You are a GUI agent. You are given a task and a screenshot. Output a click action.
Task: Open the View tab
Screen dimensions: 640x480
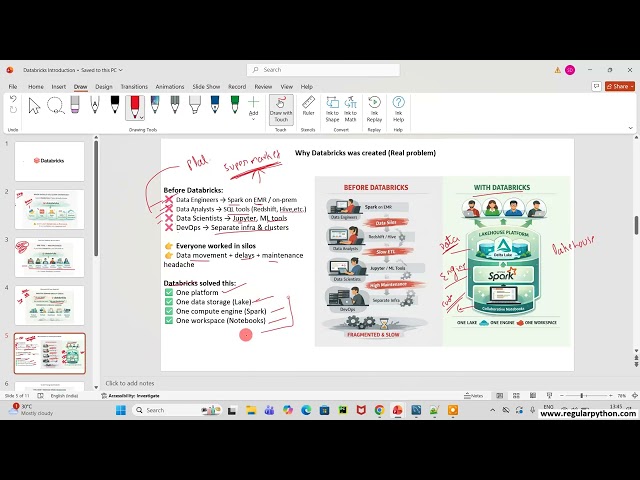pyautogui.click(x=287, y=87)
